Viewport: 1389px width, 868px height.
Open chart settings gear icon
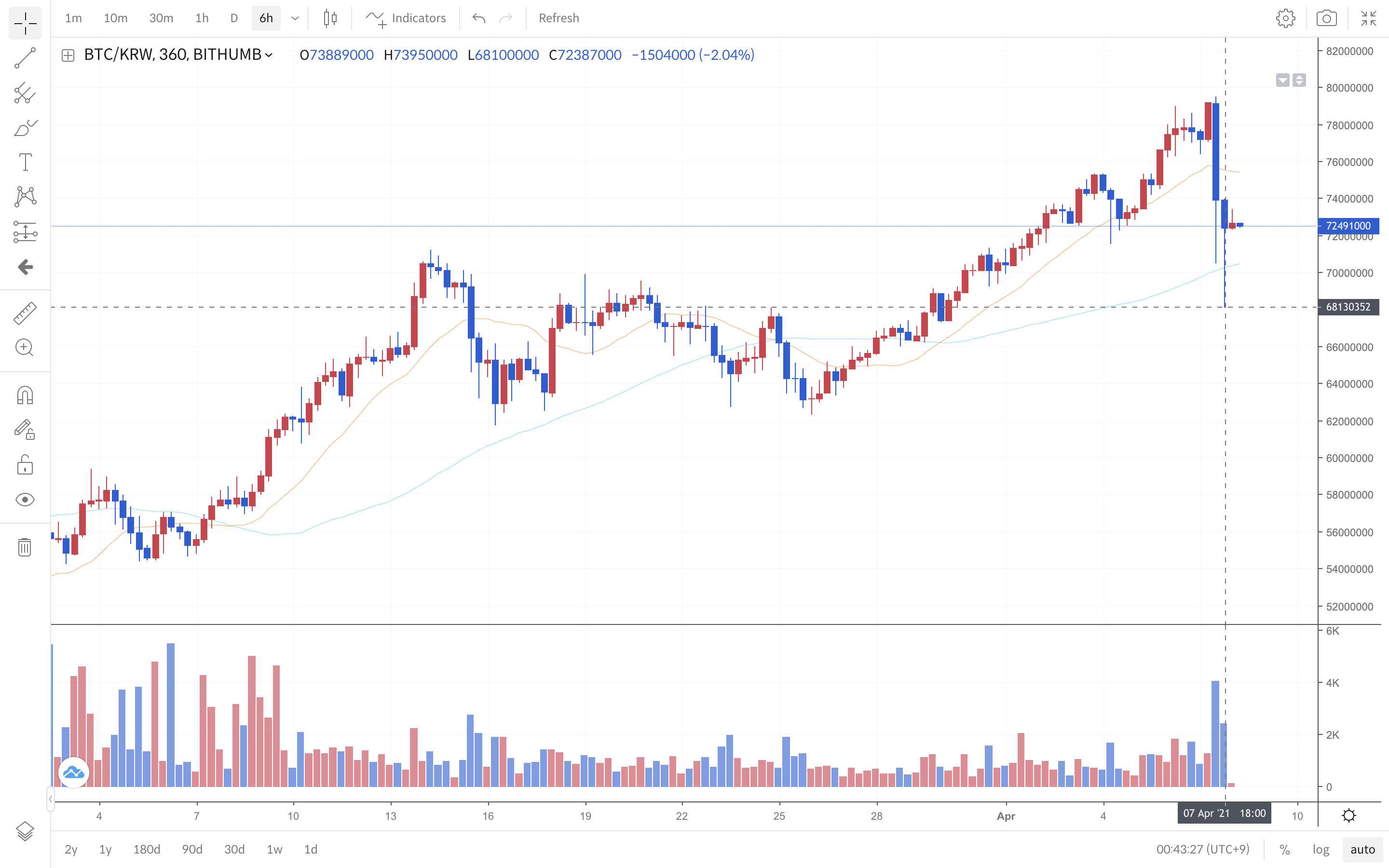1285,18
